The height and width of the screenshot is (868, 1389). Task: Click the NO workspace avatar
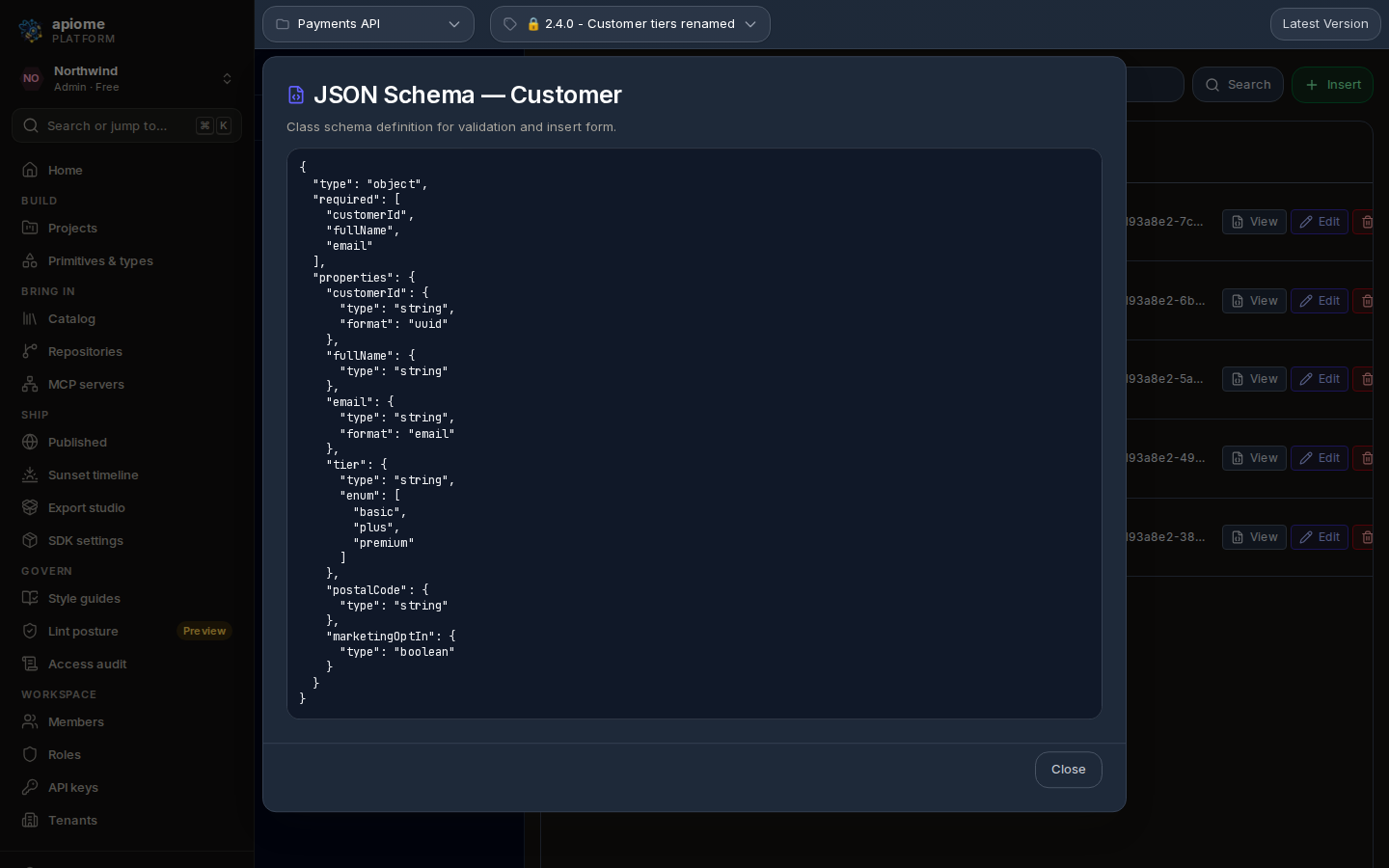click(x=32, y=79)
